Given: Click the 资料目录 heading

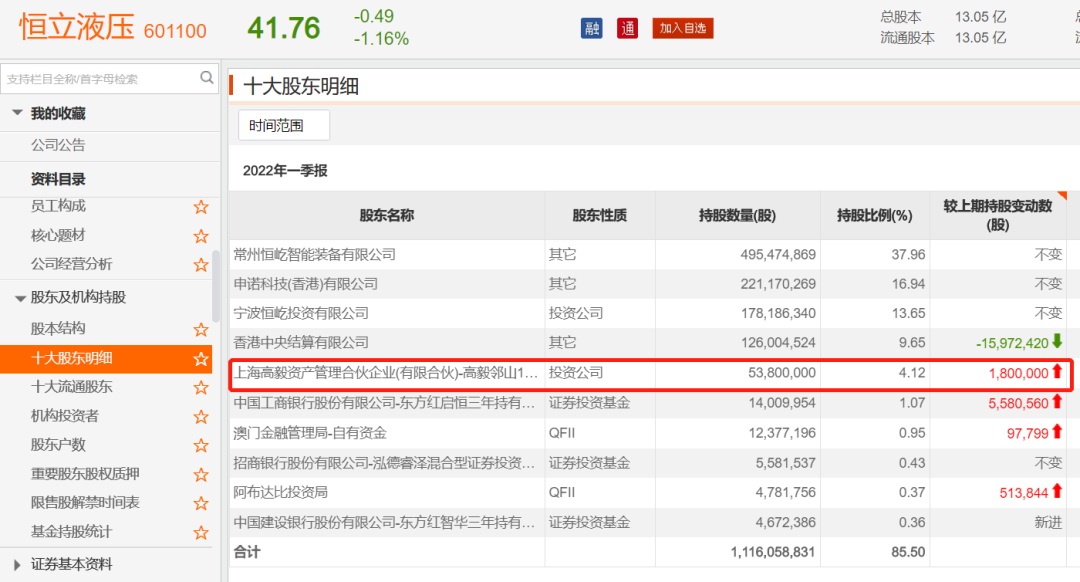Looking at the screenshot, I should (58, 179).
